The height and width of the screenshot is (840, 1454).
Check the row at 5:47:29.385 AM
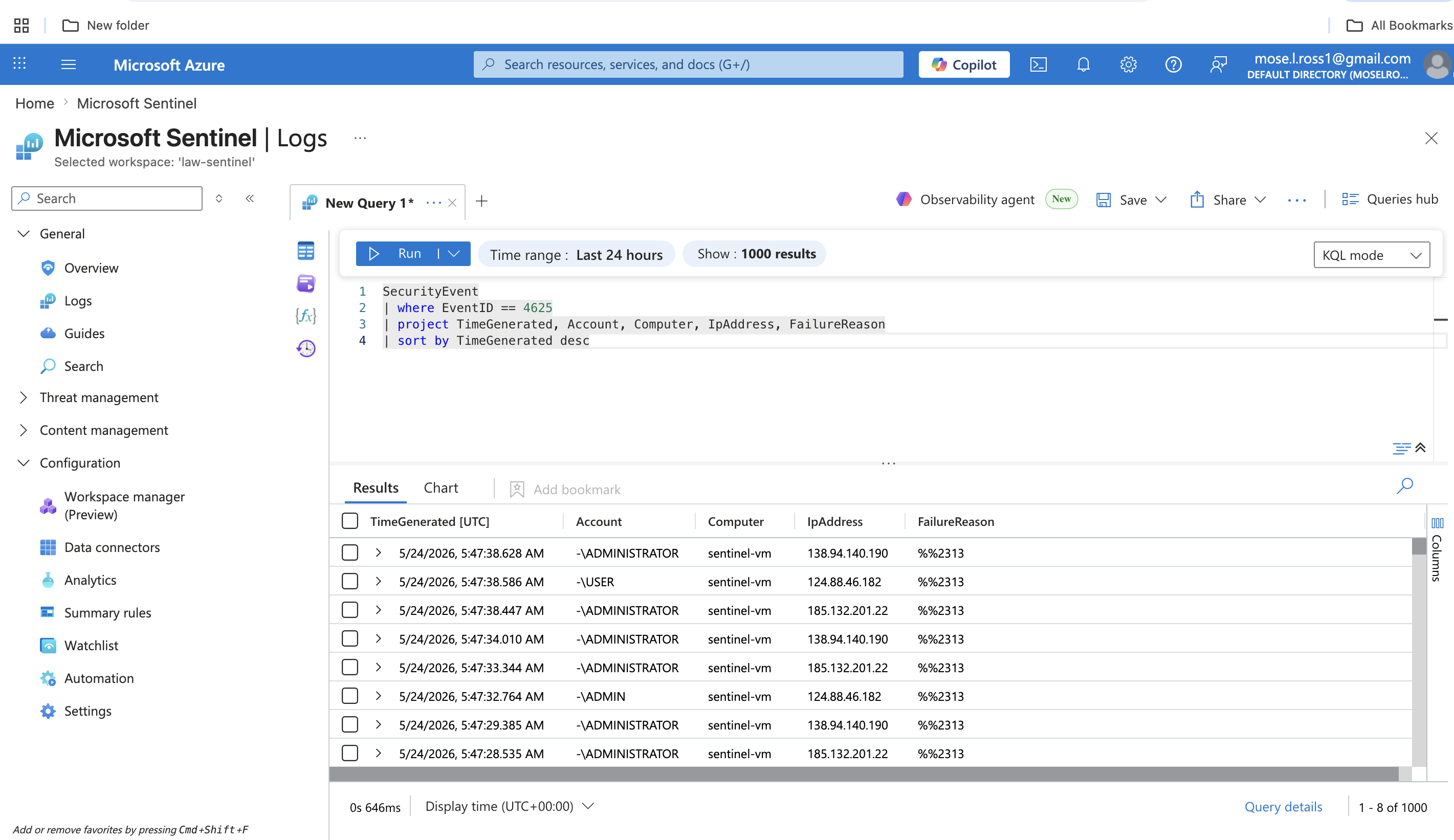point(349,724)
